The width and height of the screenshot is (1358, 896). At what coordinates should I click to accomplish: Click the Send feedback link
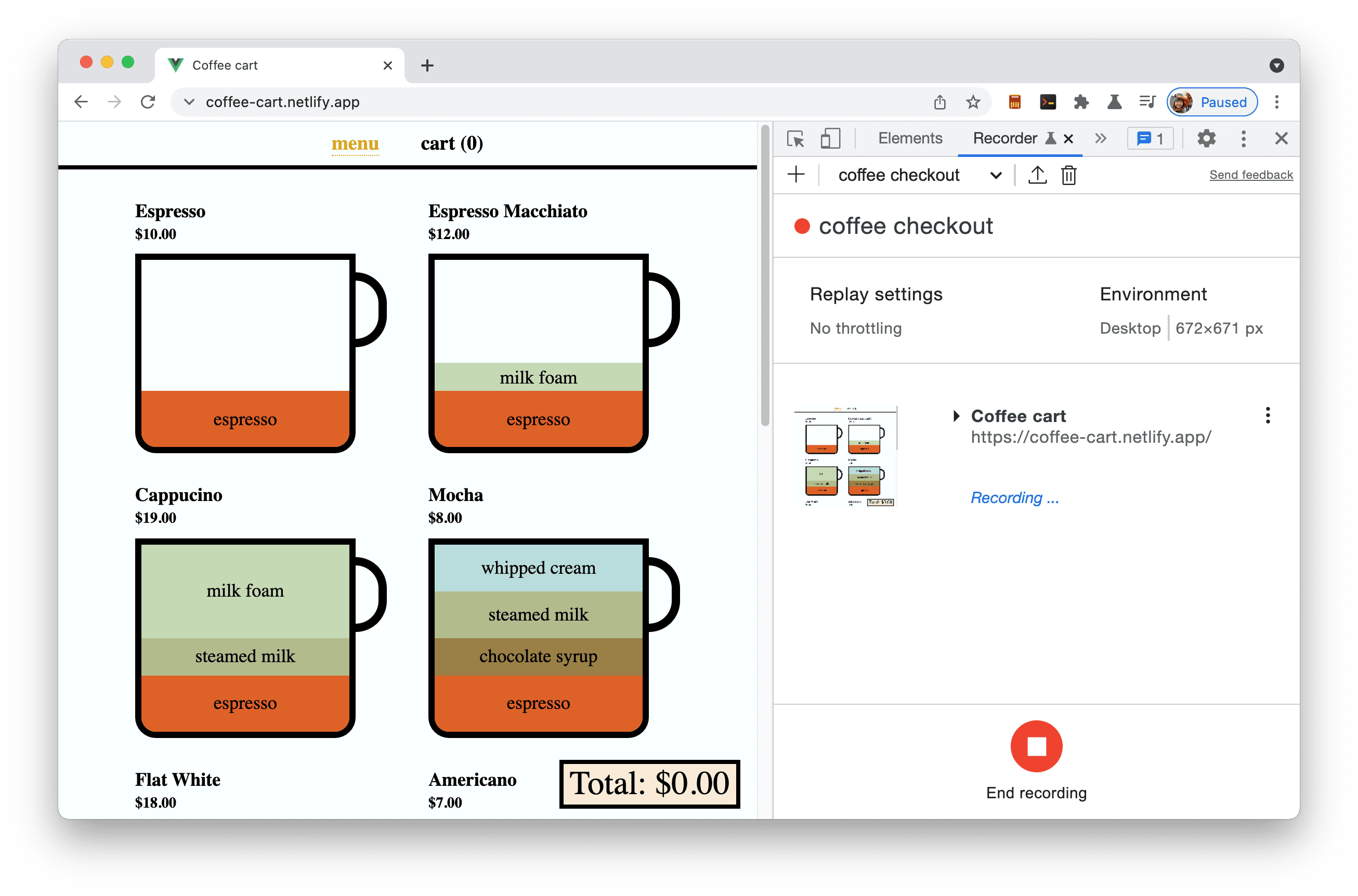click(x=1250, y=174)
